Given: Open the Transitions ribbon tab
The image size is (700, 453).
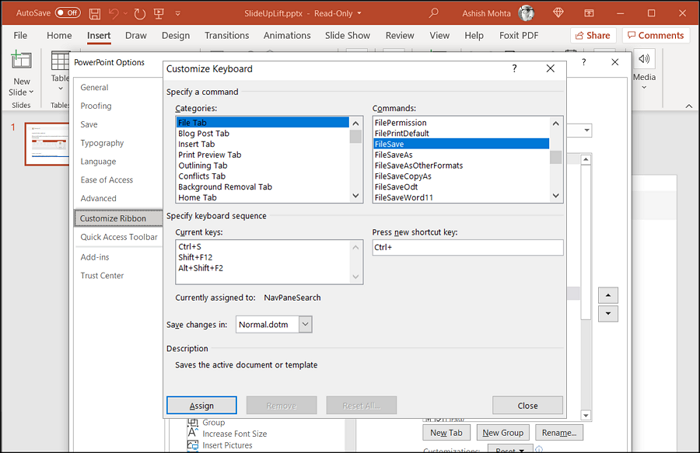Looking at the screenshot, I should point(227,35).
